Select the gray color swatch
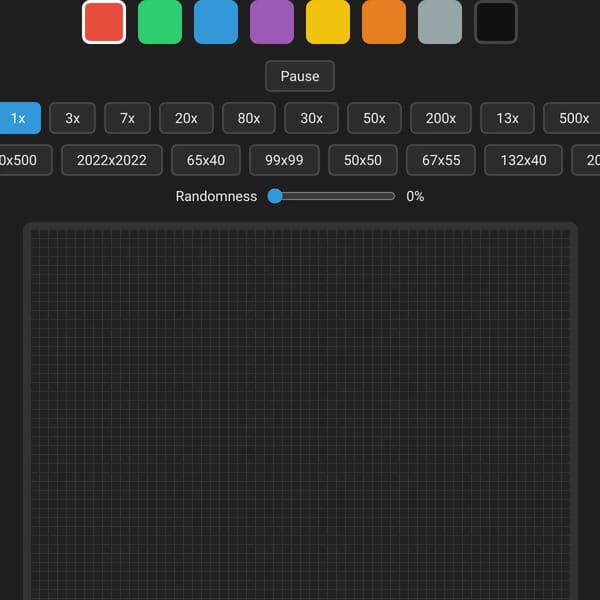This screenshot has height=600, width=600. point(440,22)
